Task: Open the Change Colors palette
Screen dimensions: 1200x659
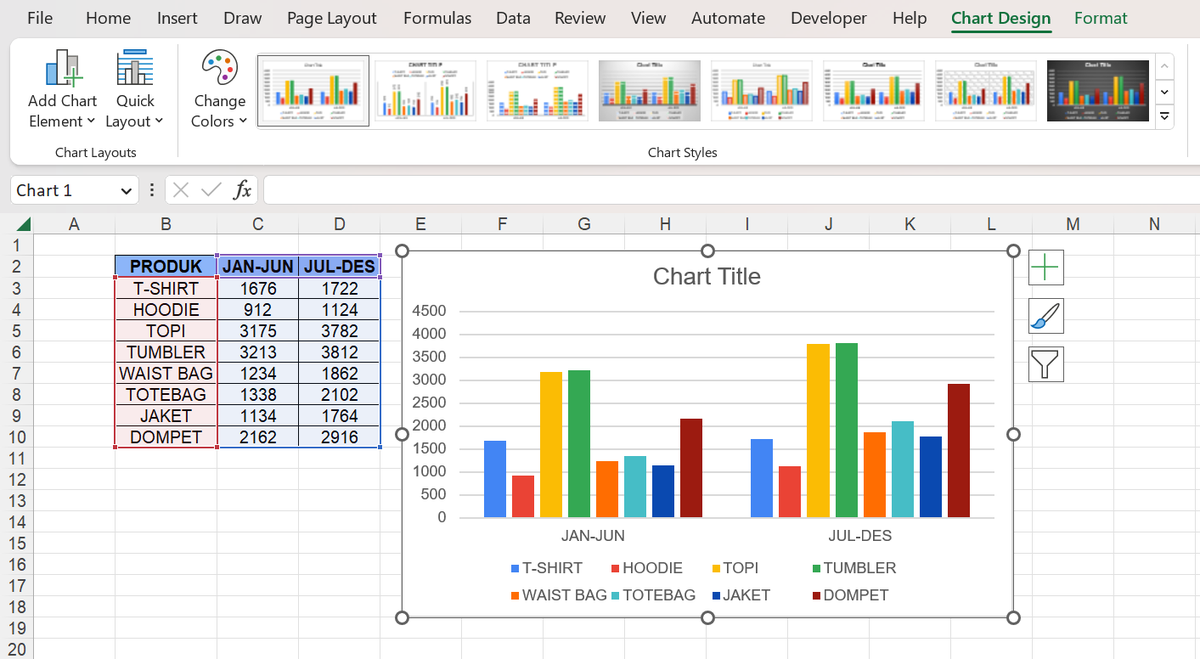Action: [x=219, y=90]
